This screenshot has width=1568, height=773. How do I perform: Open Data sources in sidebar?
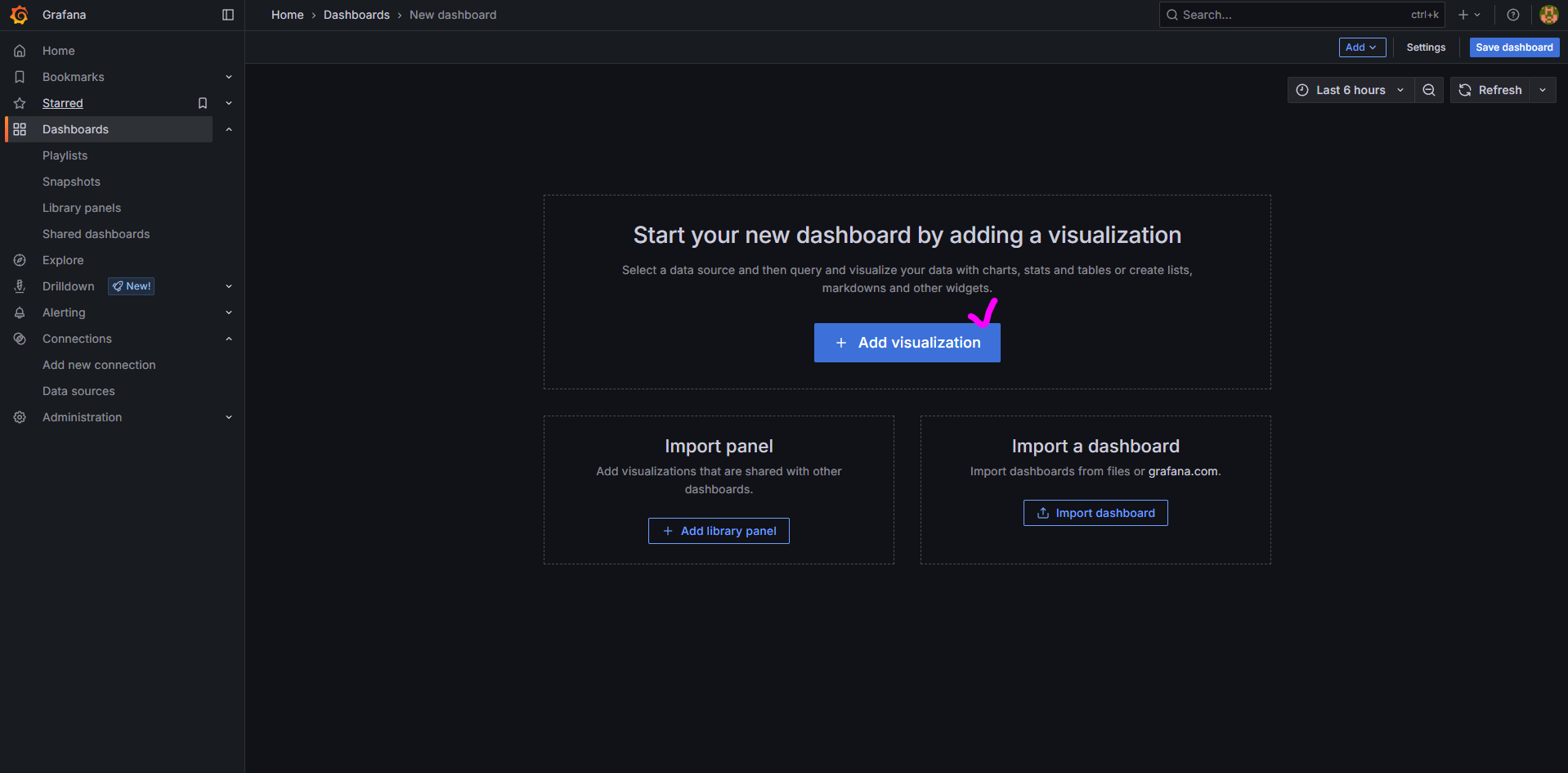78,391
